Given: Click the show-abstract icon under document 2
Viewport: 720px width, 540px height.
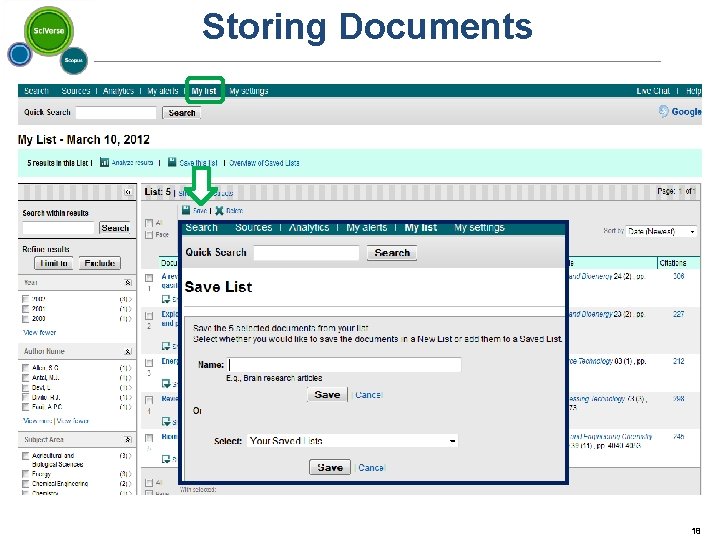Looking at the screenshot, I should tap(166, 346).
